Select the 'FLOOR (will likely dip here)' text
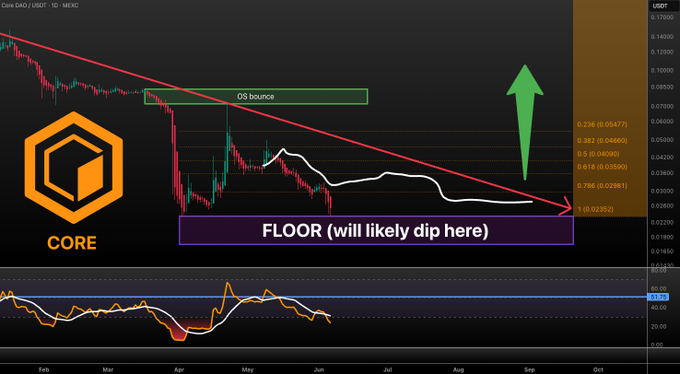The image size is (680, 374). point(375,230)
